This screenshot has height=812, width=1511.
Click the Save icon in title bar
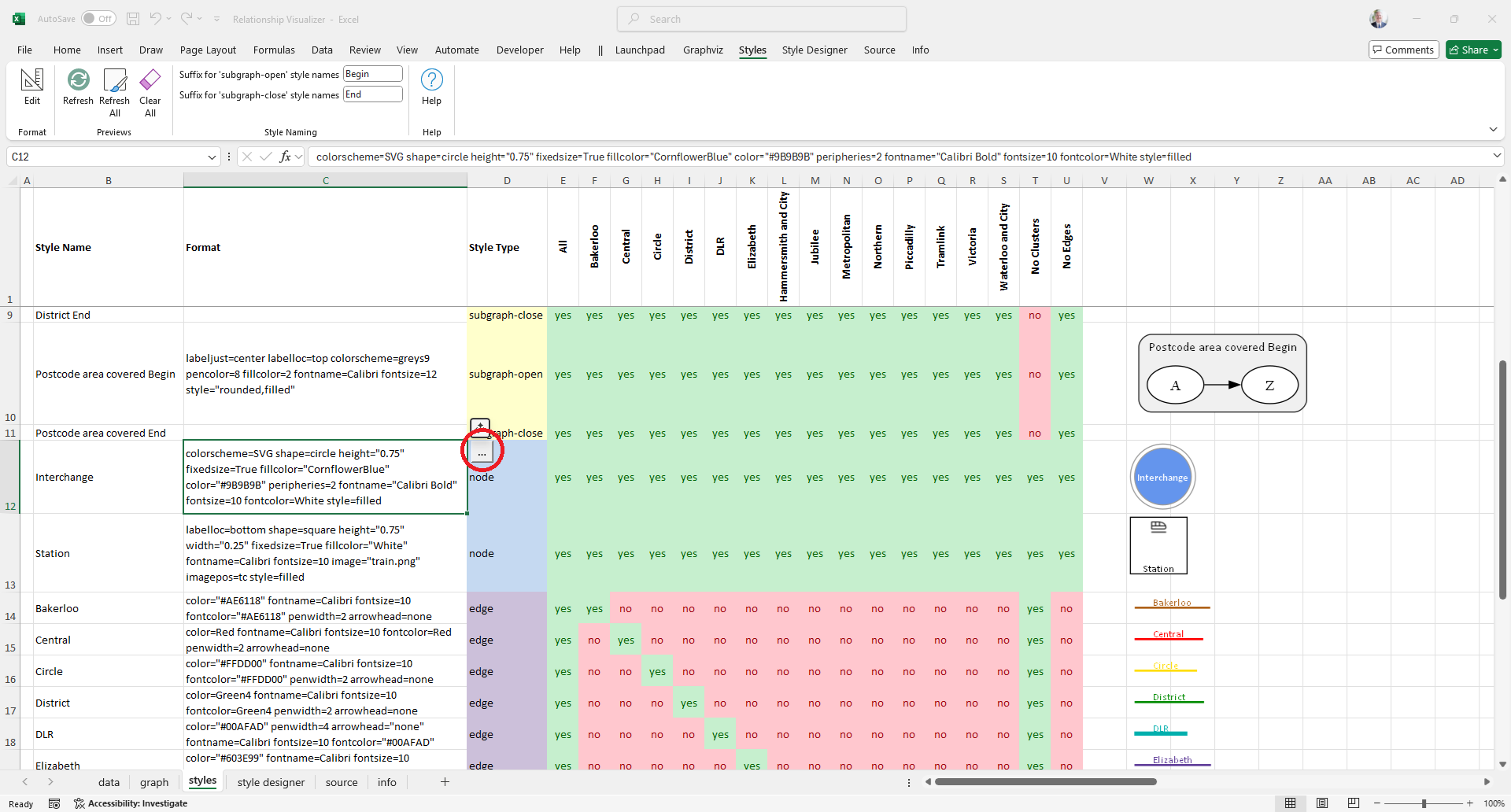coord(133,19)
